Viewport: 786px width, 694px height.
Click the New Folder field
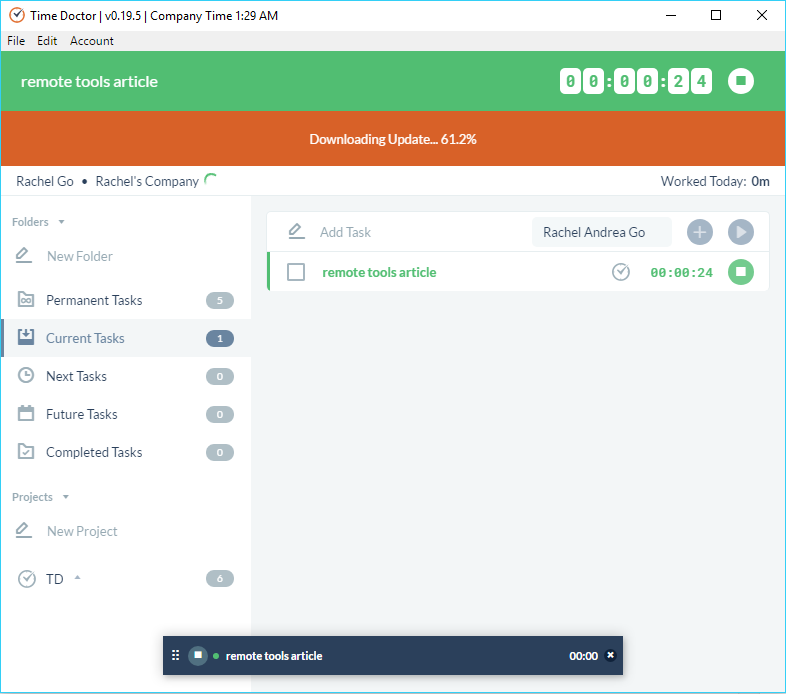pos(80,256)
